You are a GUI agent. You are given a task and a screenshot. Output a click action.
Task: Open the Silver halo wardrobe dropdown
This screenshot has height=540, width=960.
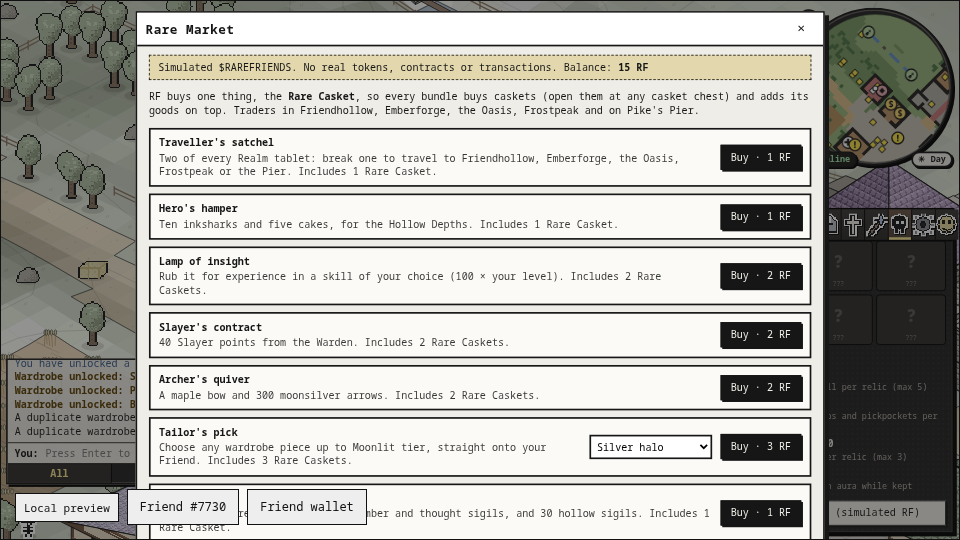pos(650,447)
